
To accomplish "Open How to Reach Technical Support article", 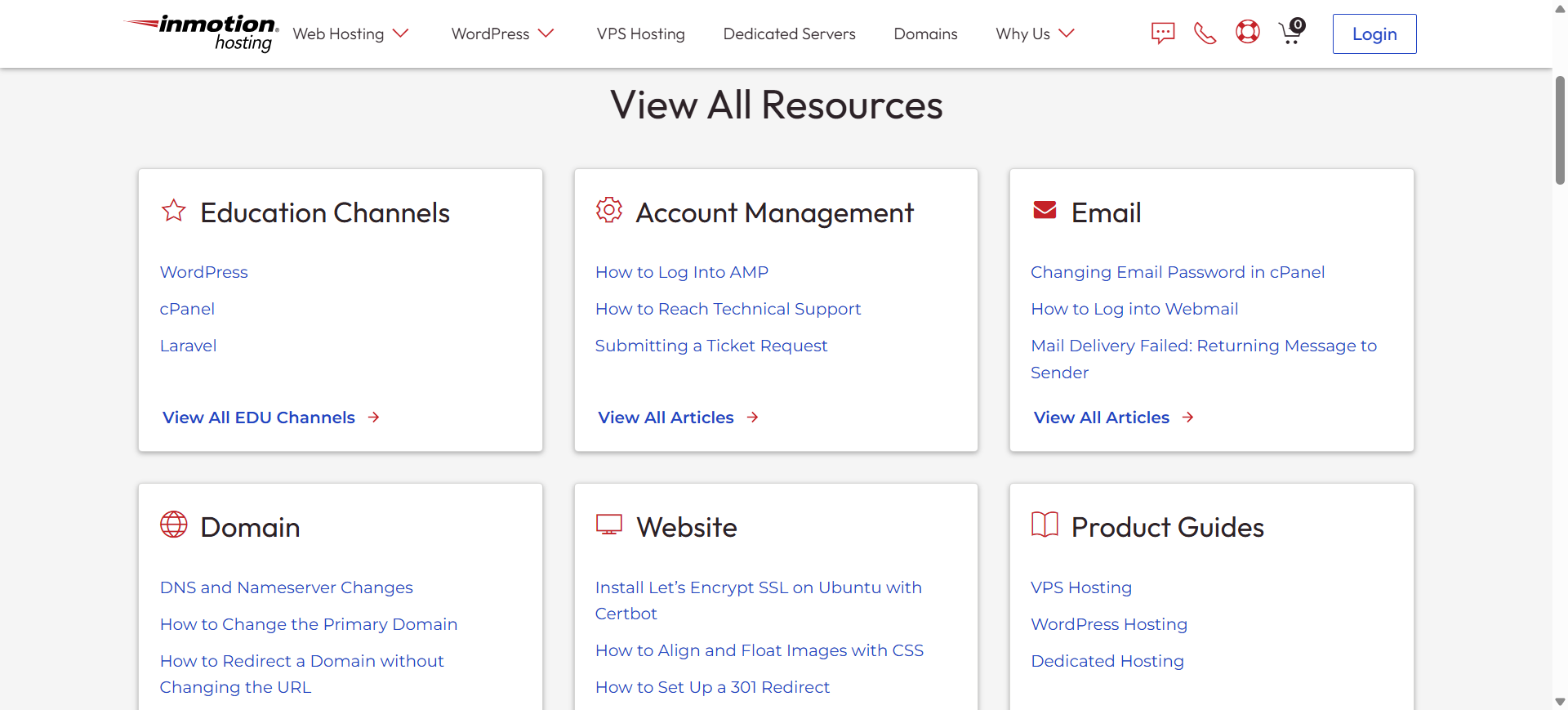I will (728, 309).
